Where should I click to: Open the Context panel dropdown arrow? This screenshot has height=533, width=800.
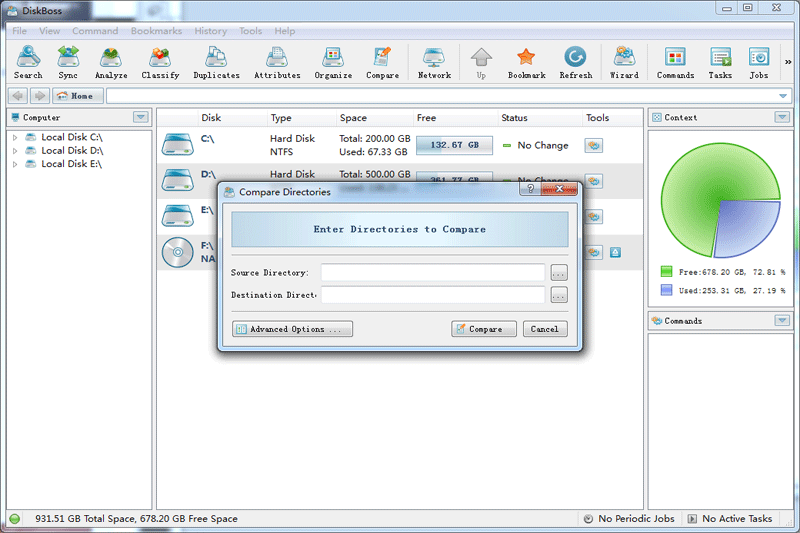pyautogui.click(x=782, y=117)
